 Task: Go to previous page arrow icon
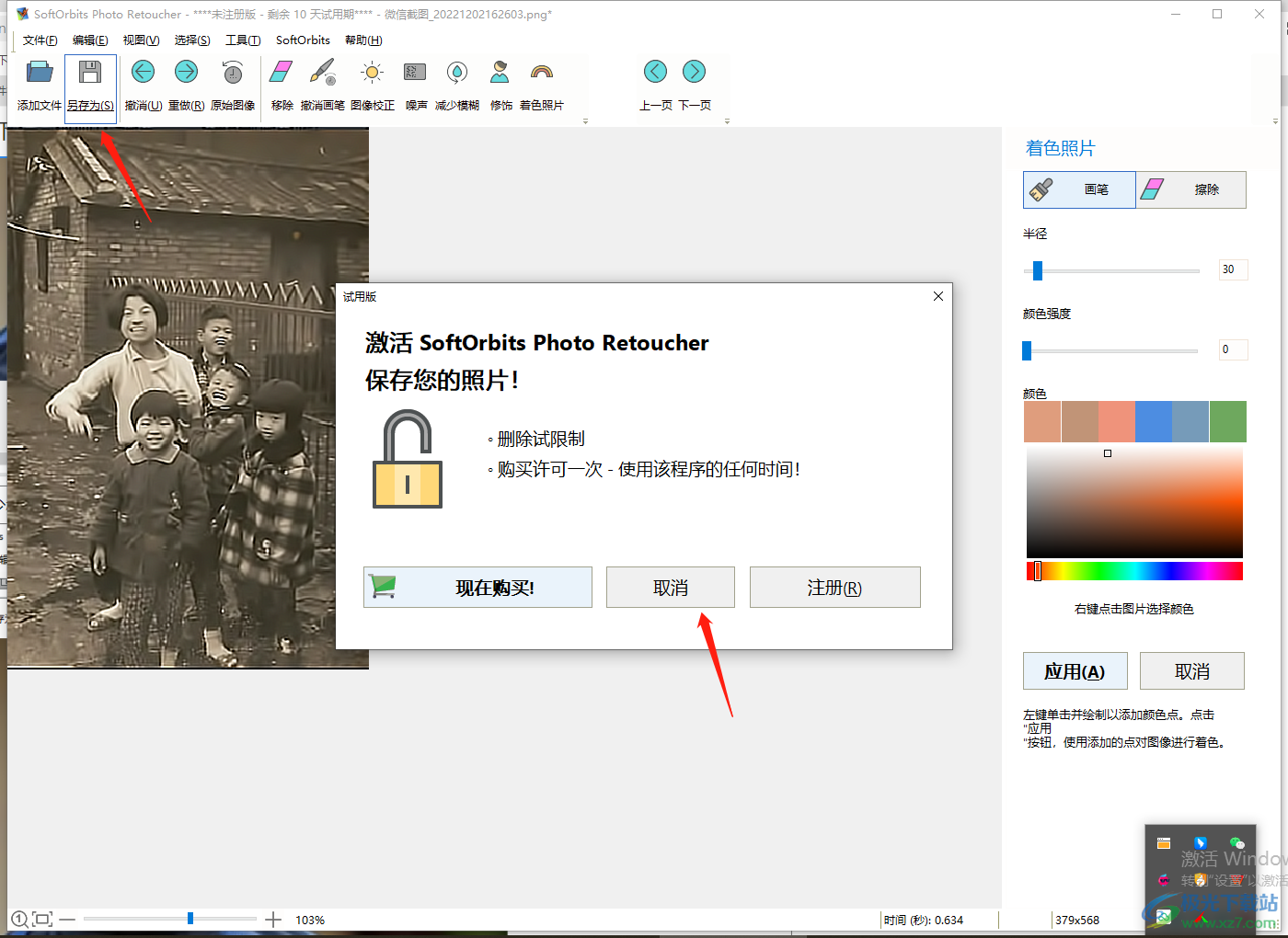(x=655, y=72)
